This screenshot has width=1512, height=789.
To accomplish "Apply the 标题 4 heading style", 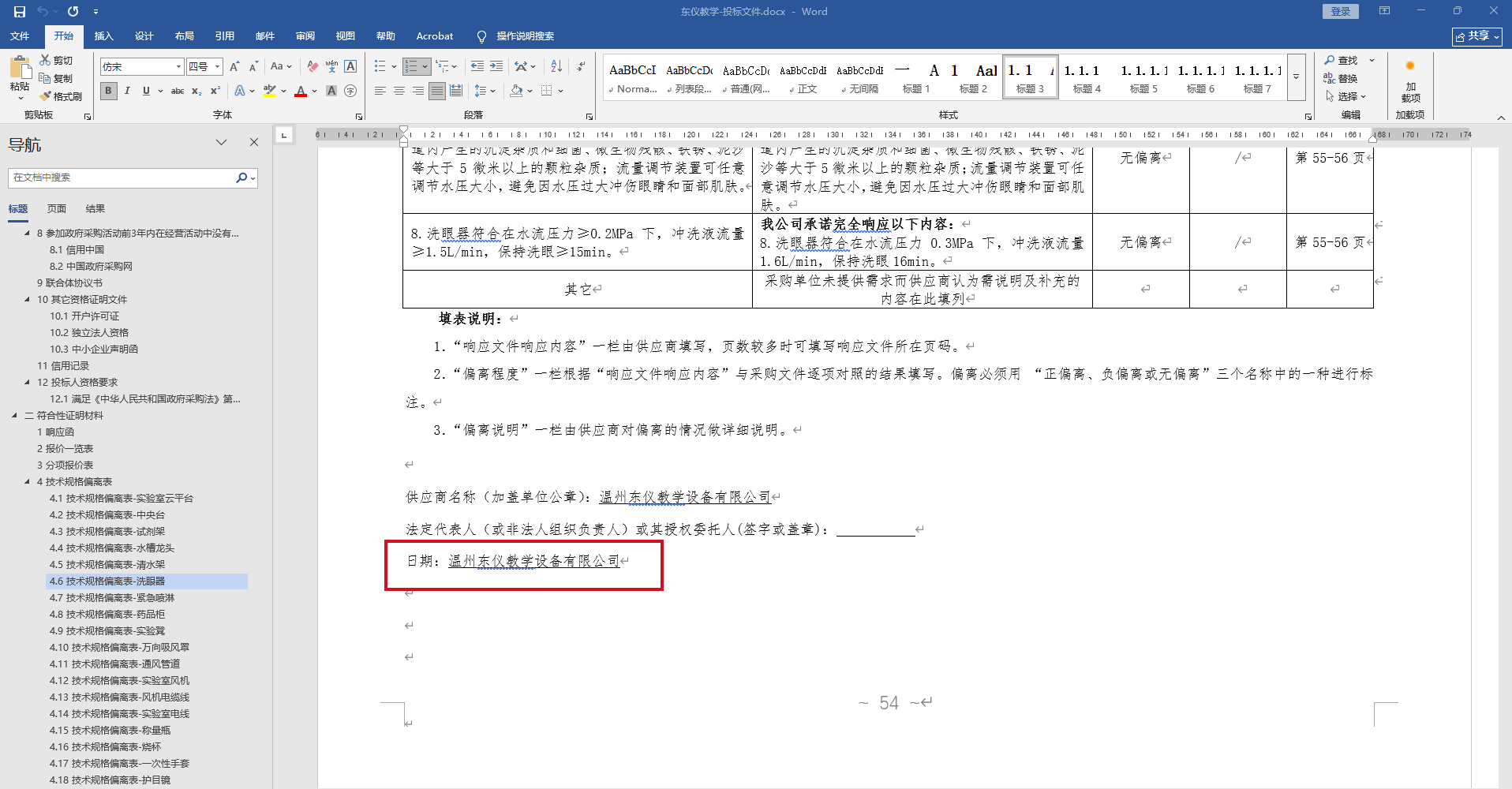I will click(1087, 77).
